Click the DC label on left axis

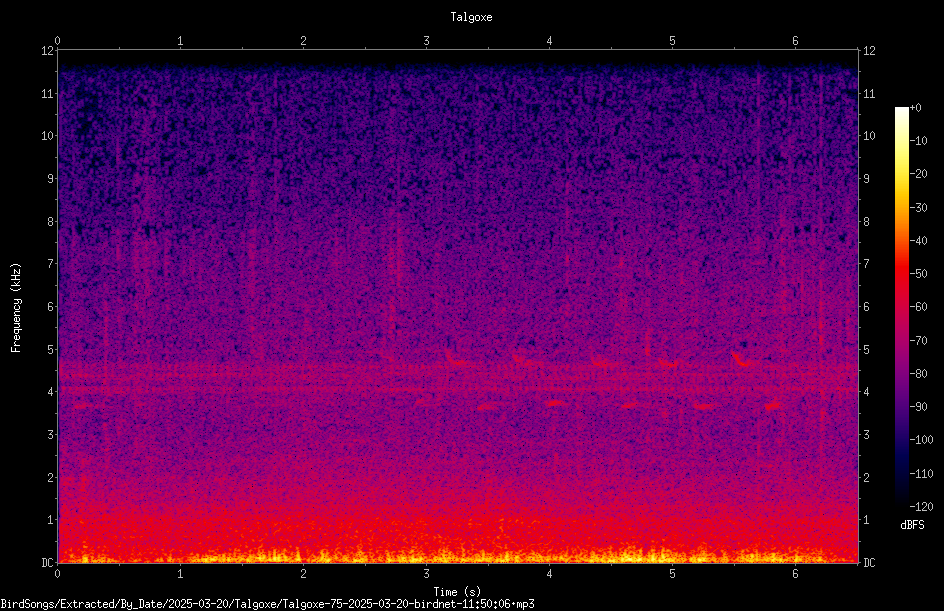(x=47, y=563)
